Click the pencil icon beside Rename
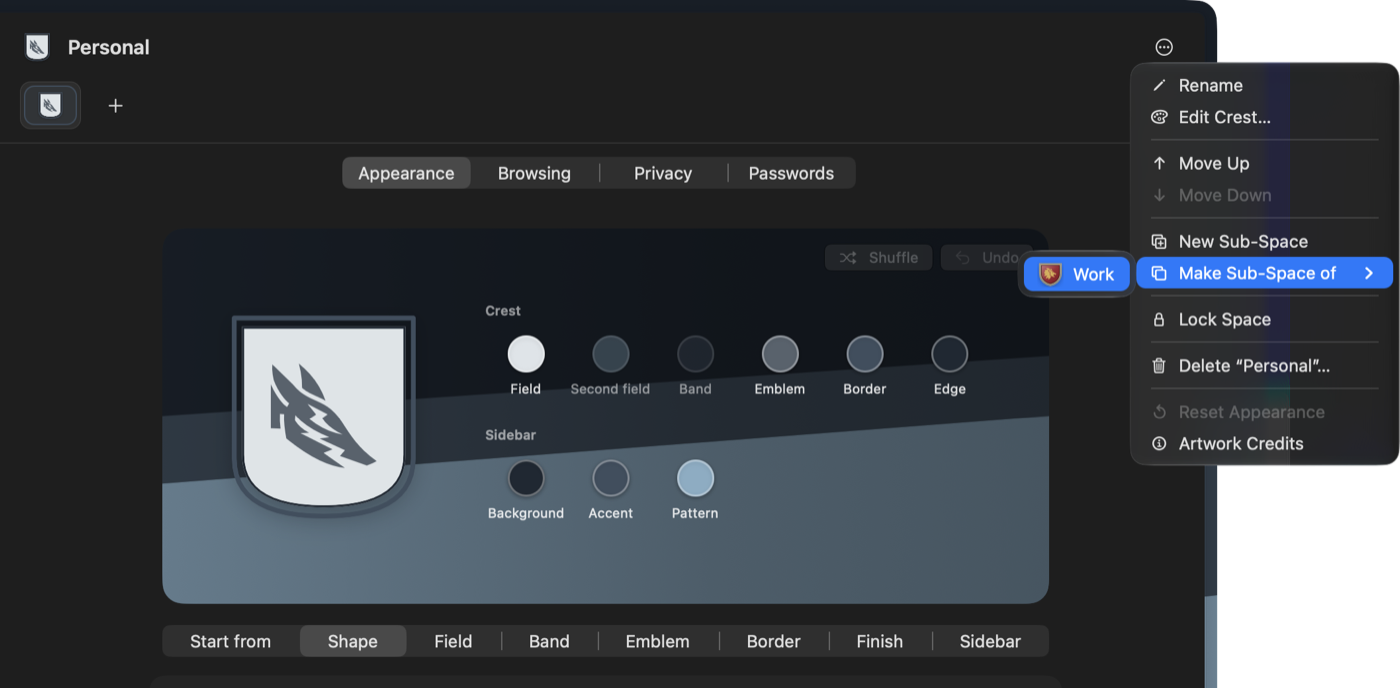This screenshot has width=1400, height=688. (x=1159, y=85)
